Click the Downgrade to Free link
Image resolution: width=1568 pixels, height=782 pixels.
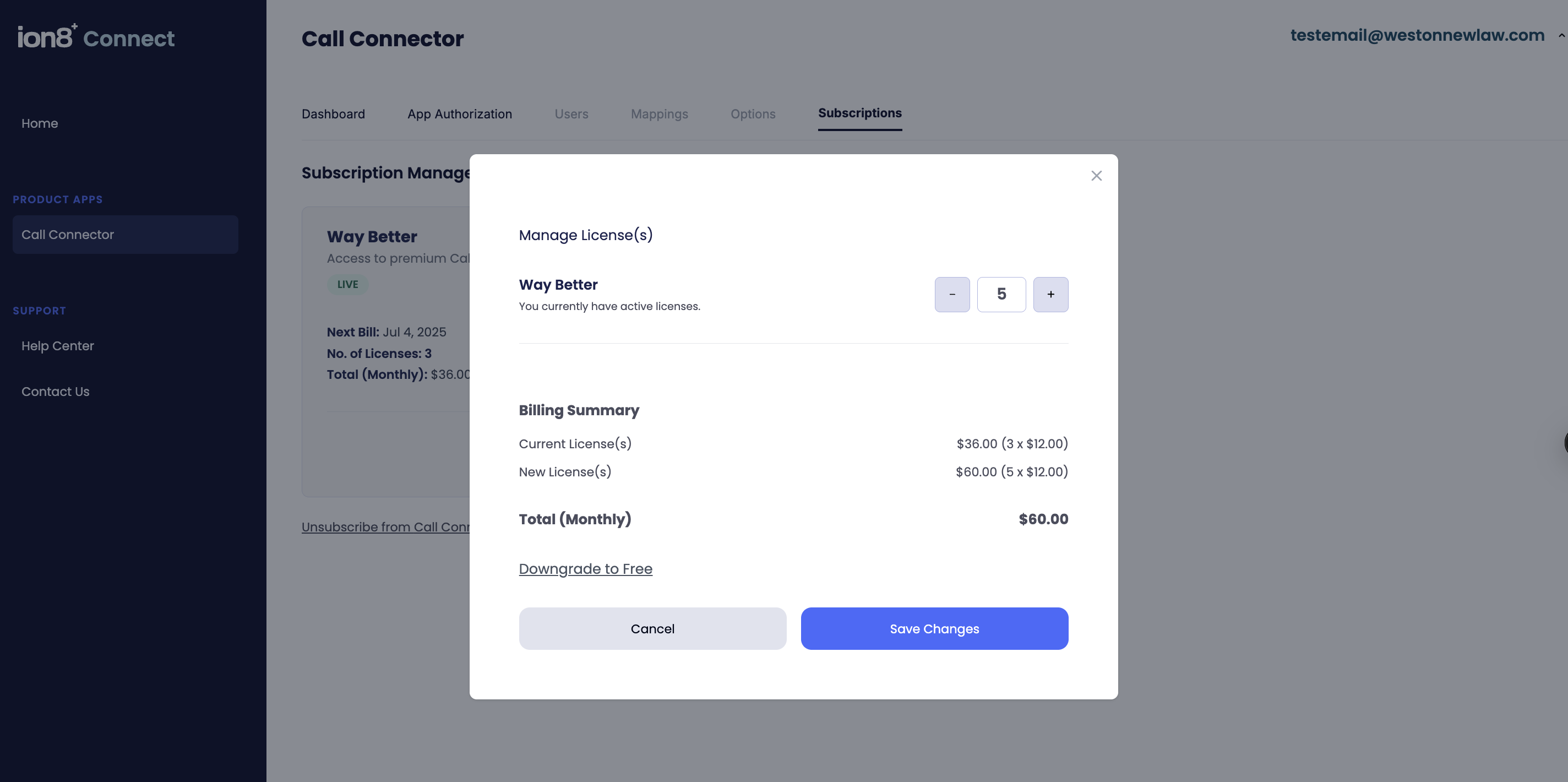[586, 569]
